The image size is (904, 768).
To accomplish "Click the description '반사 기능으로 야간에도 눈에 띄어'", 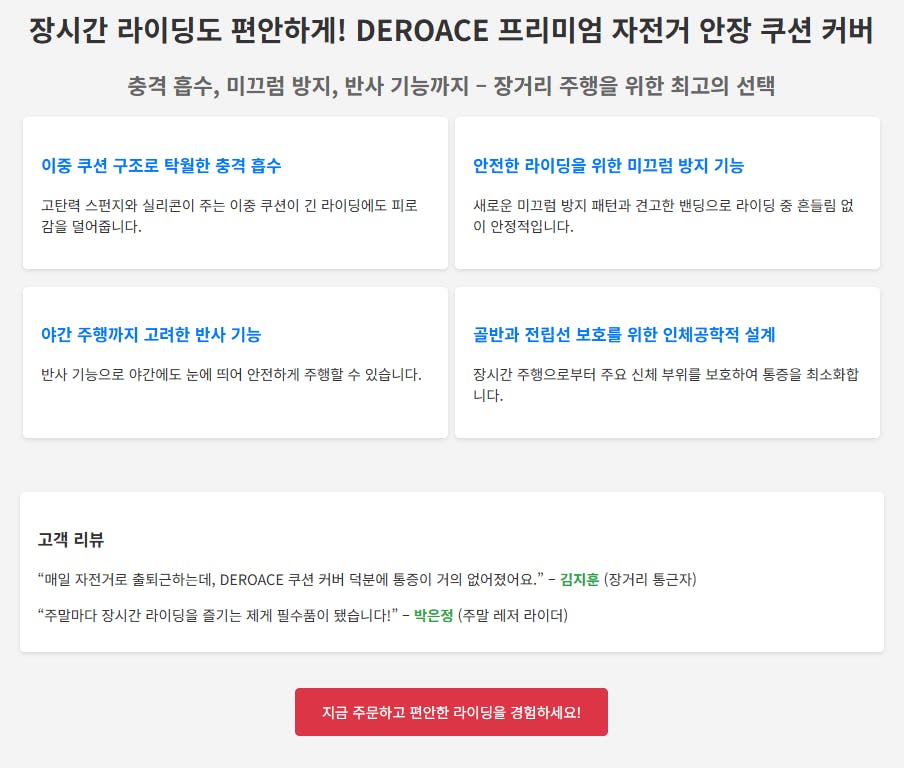I will (x=231, y=375).
